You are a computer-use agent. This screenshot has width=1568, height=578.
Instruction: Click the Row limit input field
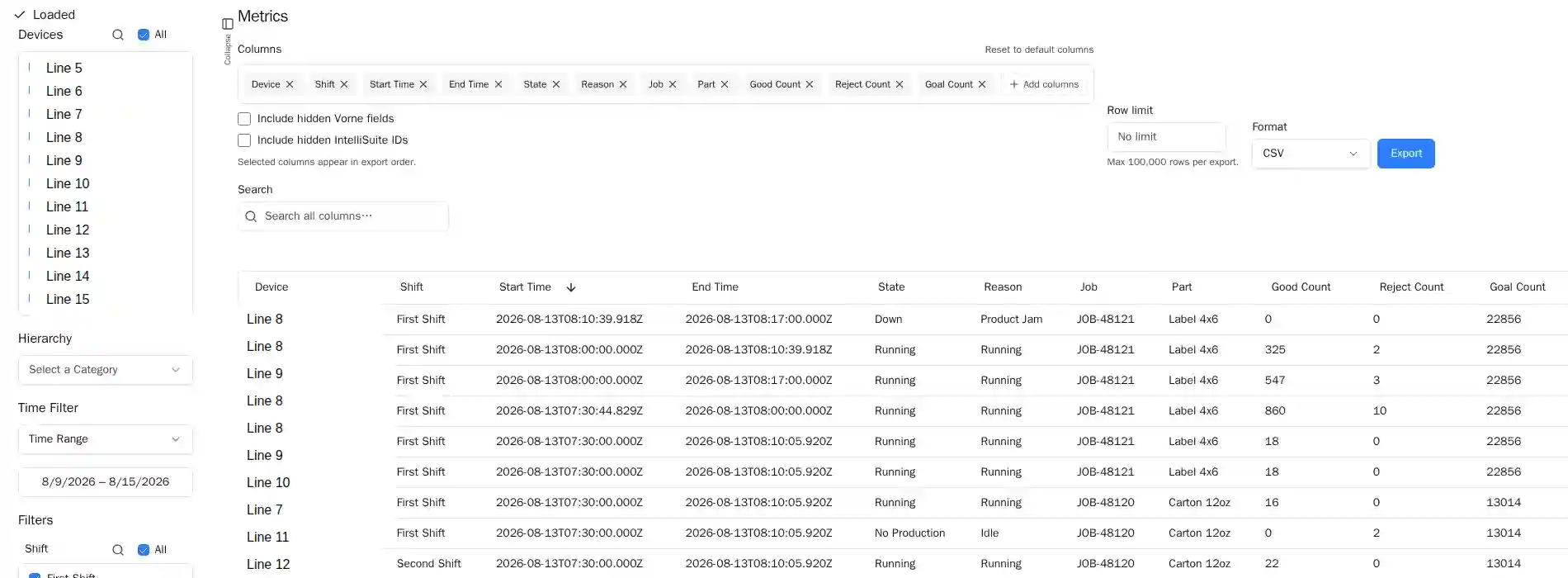point(1166,137)
